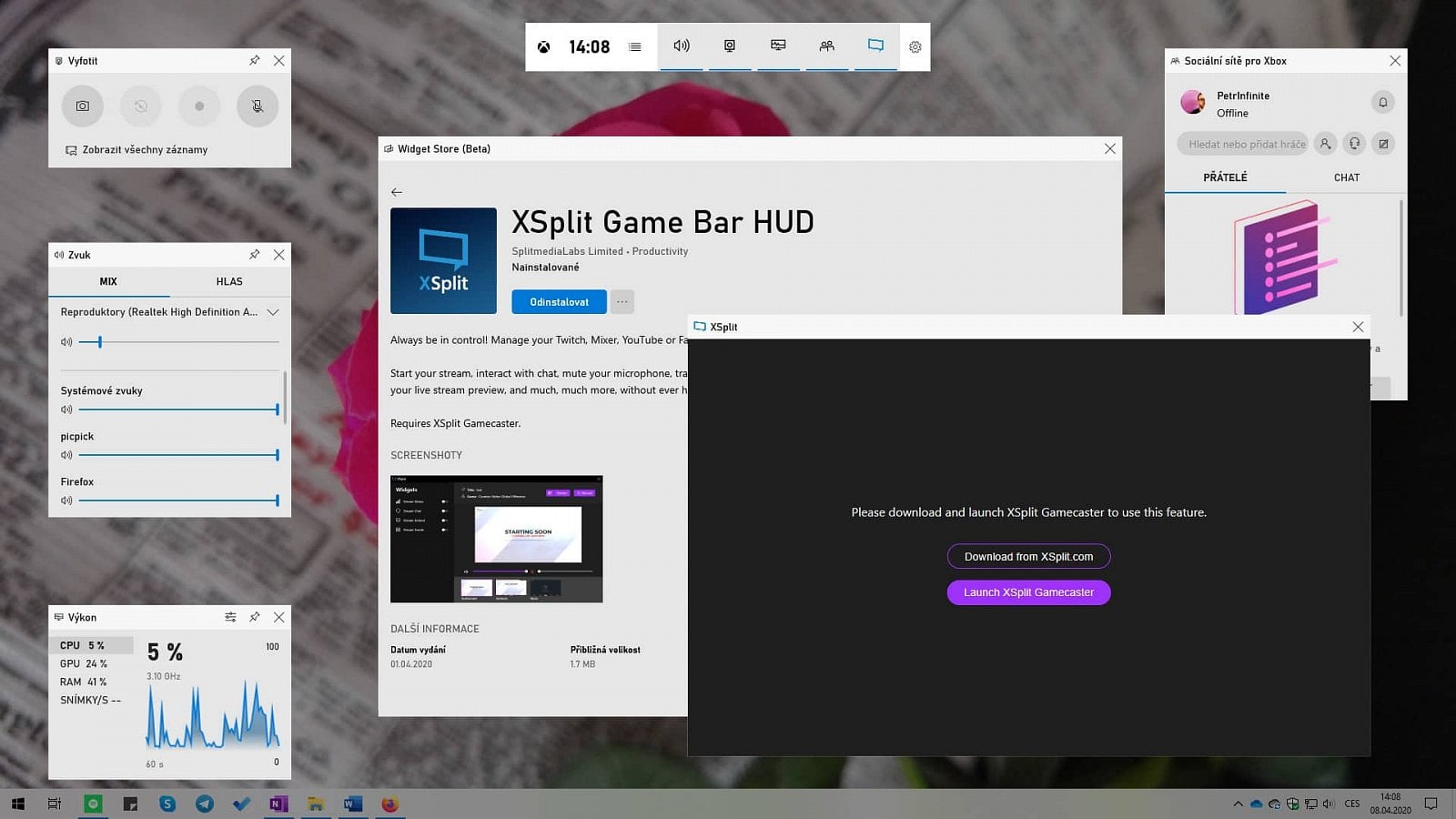The image size is (1456, 819).
Task: Click Download from XSplit.com
Action: tap(1028, 557)
